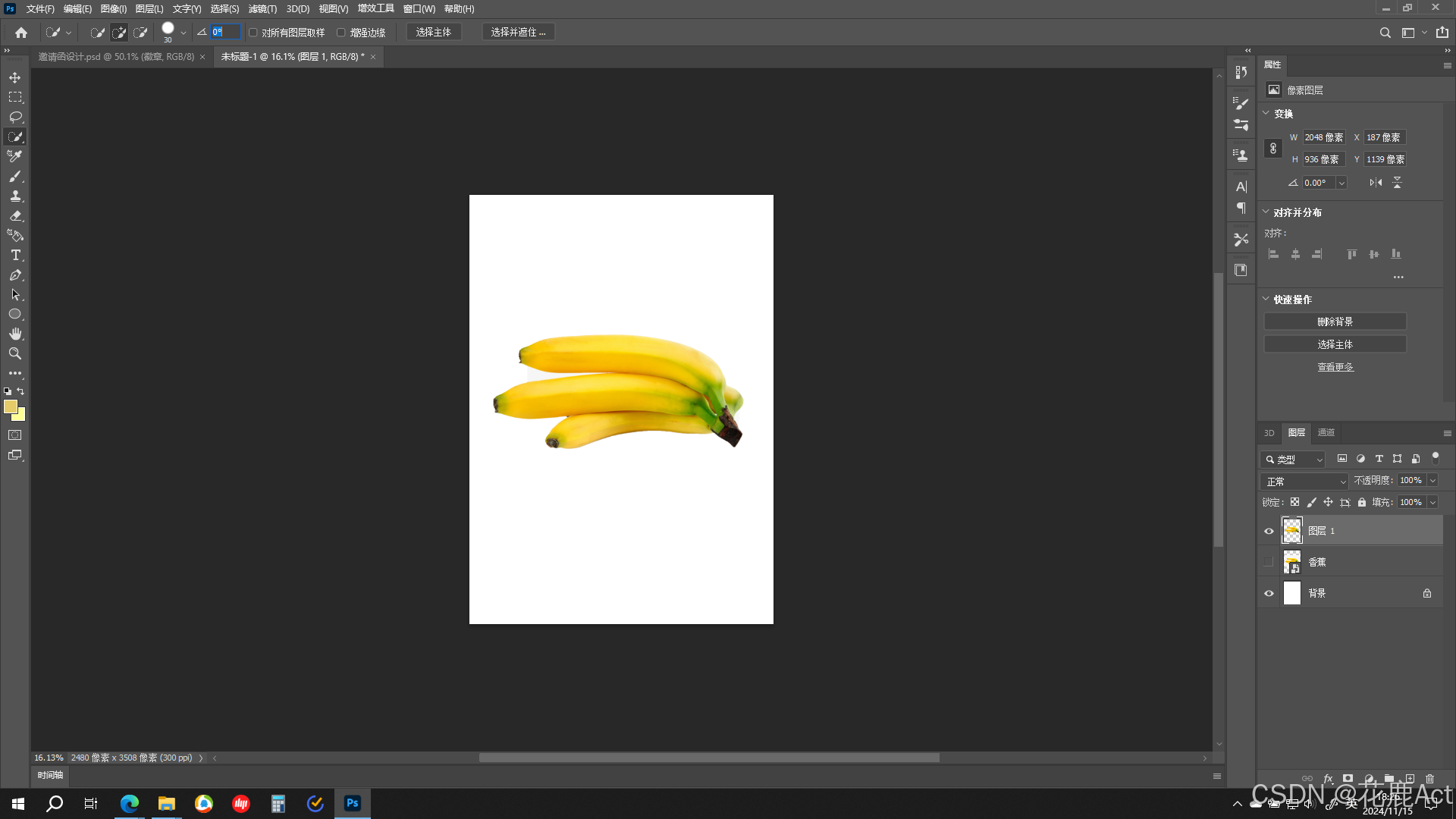Select the Move tool
This screenshot has height=819, width=1456.
tap(15, 77)
